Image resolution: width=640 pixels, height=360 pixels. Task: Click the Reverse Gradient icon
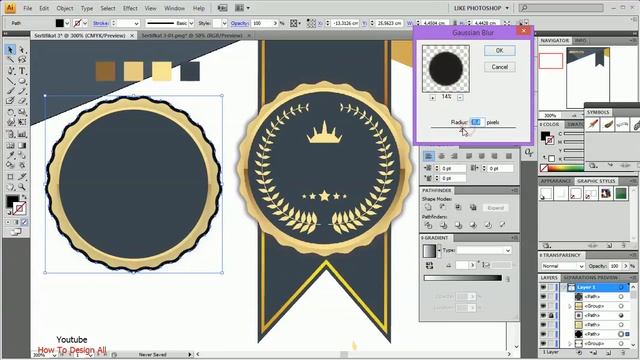click(x=429, y=265)
